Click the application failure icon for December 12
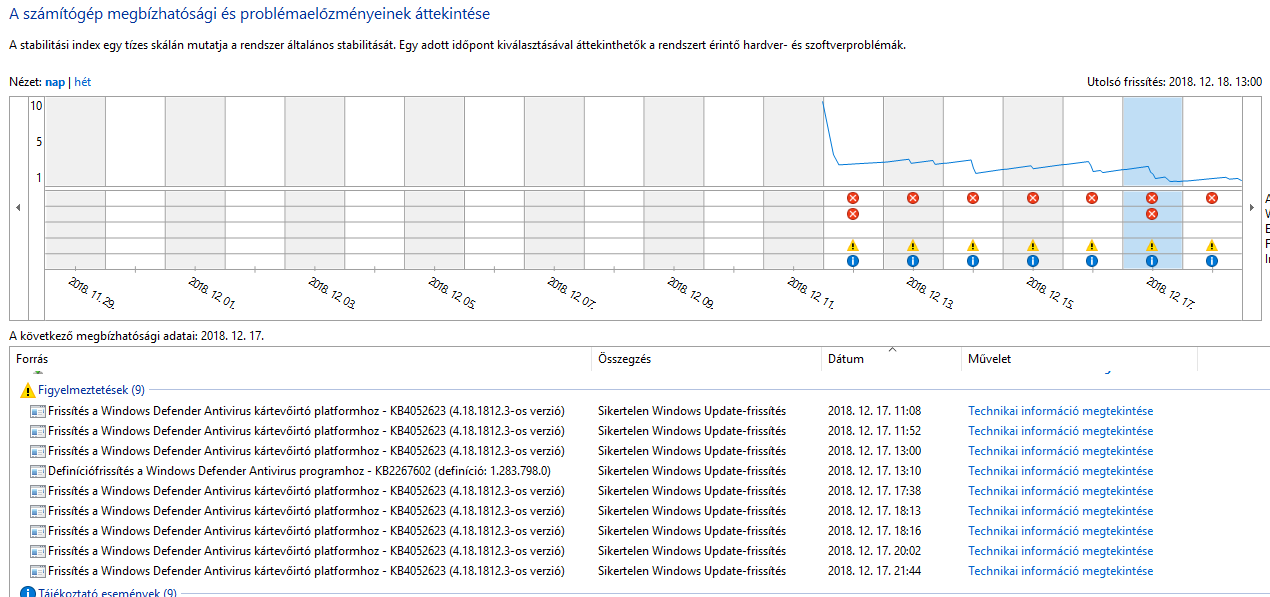Viewport: 1270px width, 597px height. 853,198
